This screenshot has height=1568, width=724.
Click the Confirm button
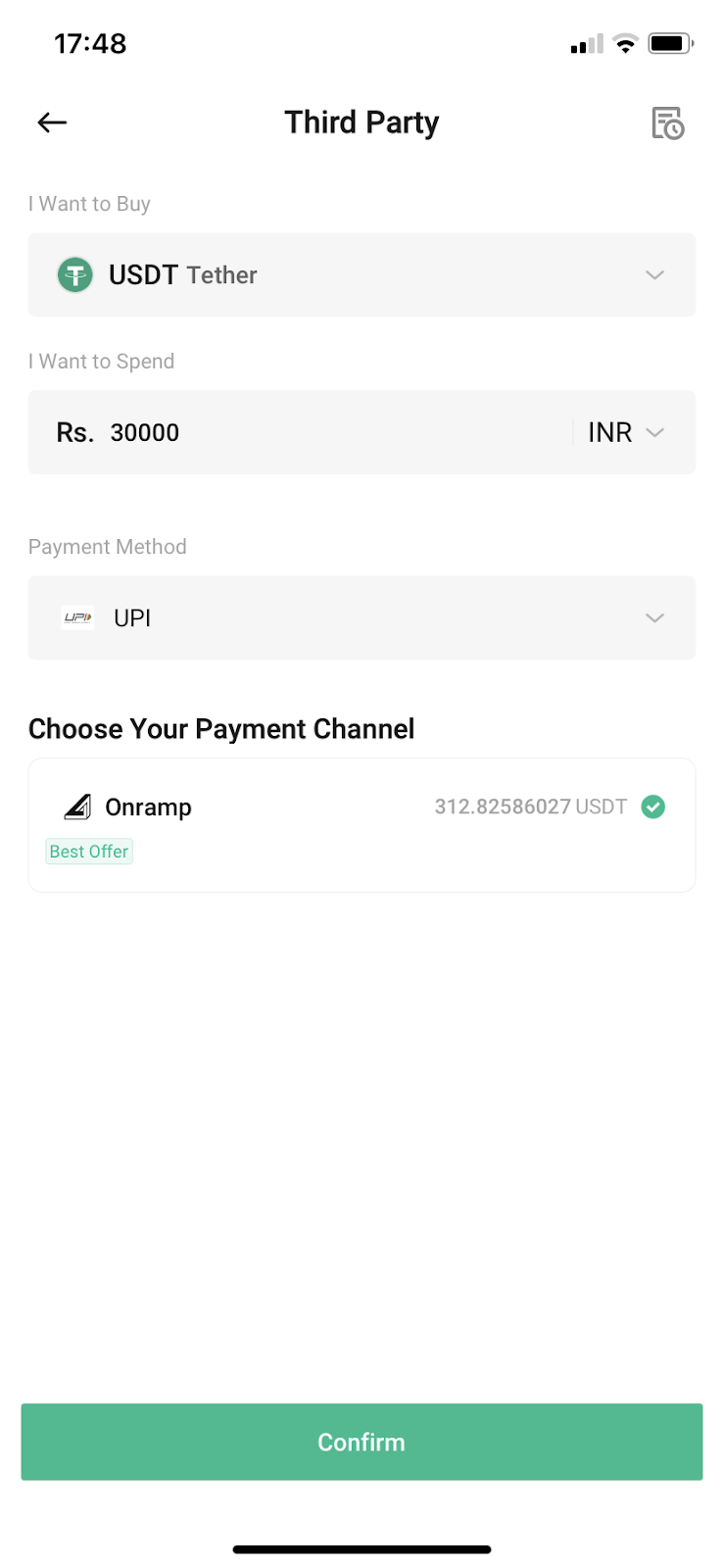coord(362,1442)
